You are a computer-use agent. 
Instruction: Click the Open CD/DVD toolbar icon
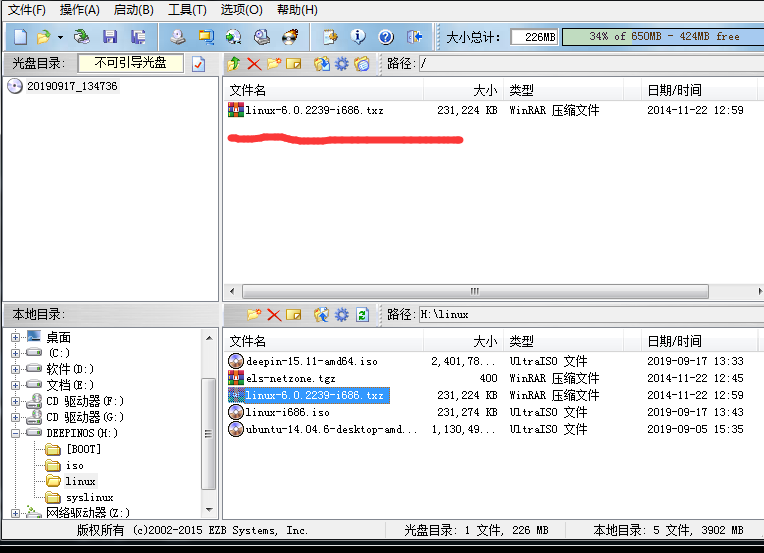click(81, 37)
